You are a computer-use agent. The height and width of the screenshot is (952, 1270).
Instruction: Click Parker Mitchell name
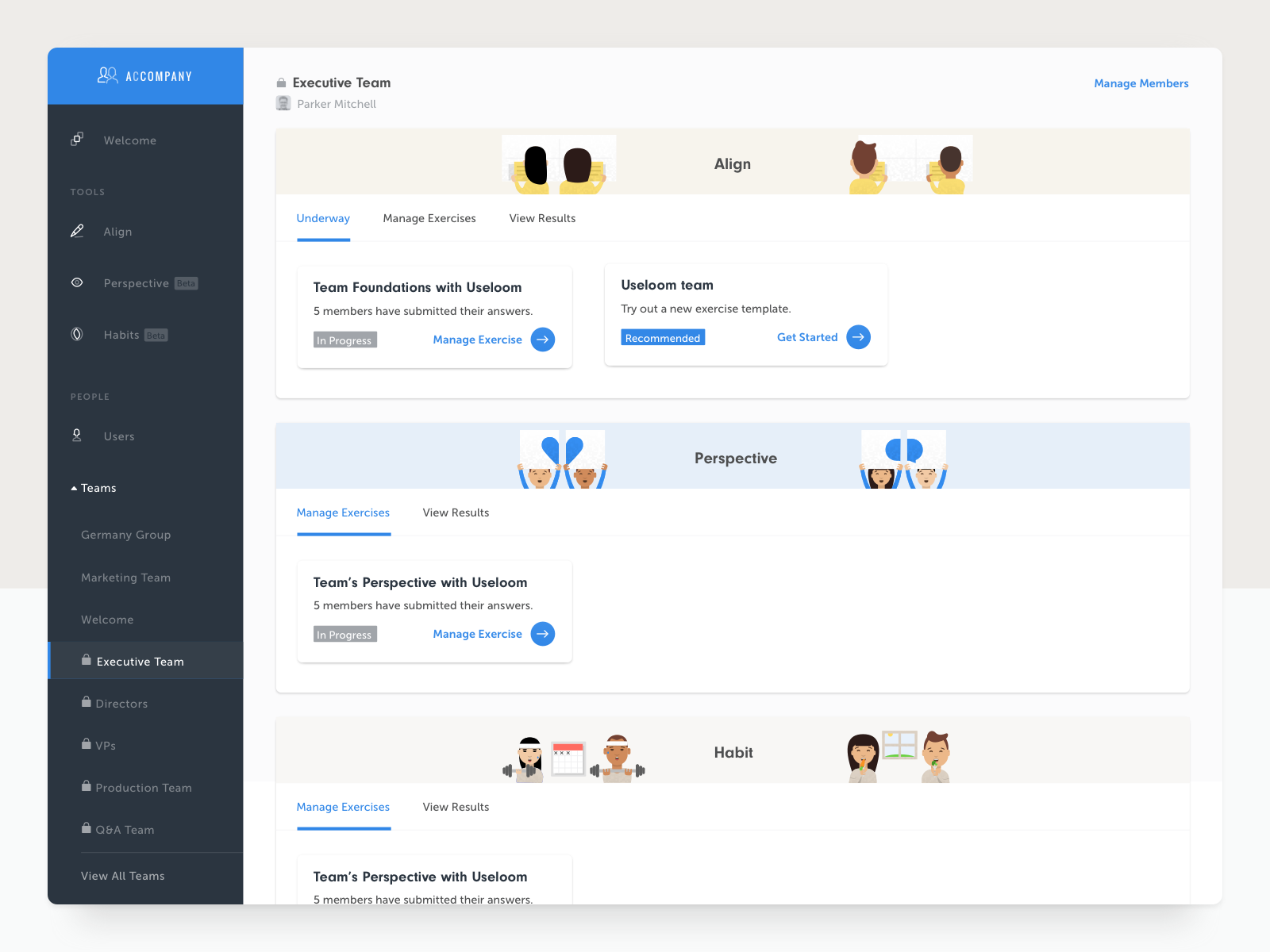(x=337, y=104)
